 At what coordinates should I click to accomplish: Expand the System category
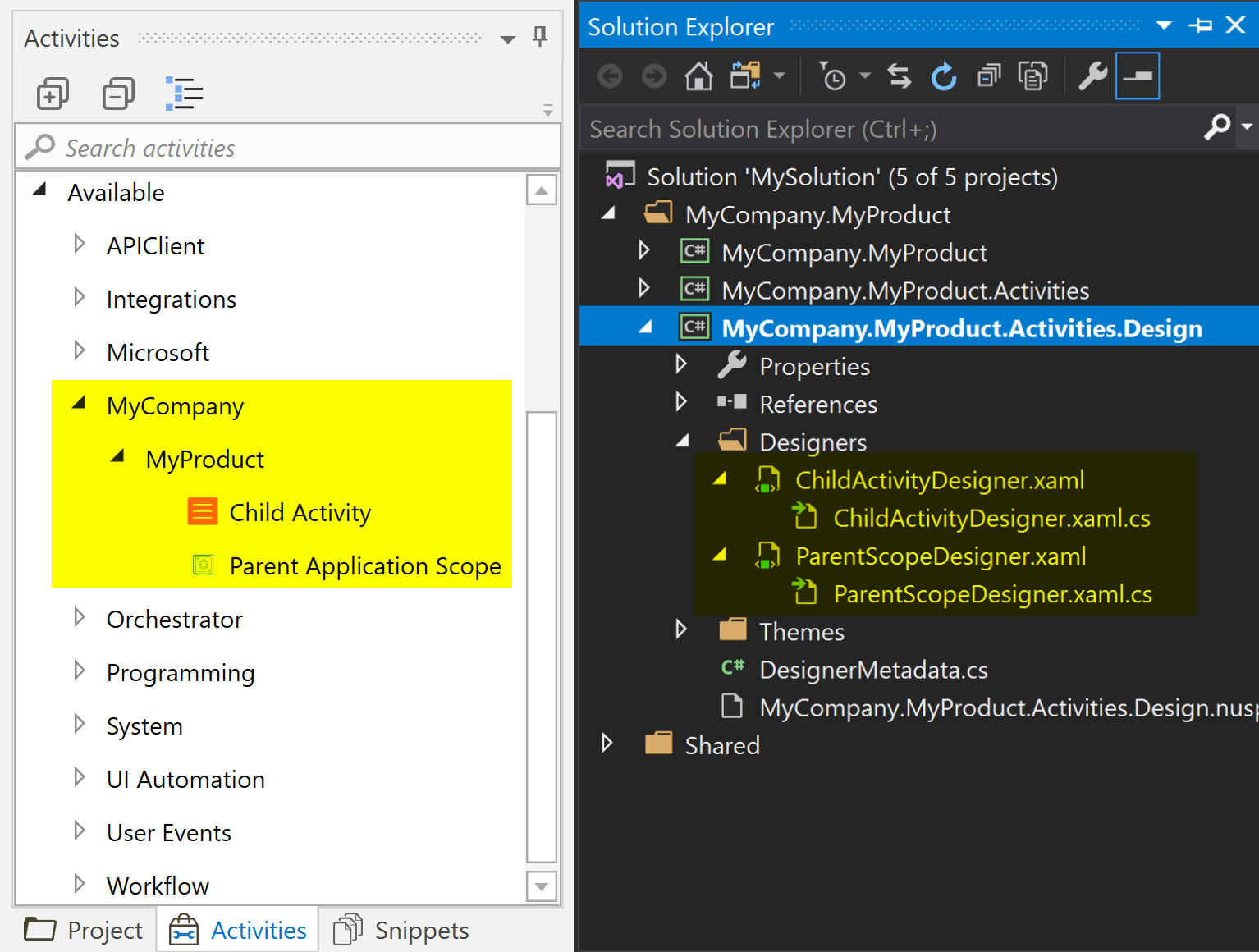tap(79, 724)
